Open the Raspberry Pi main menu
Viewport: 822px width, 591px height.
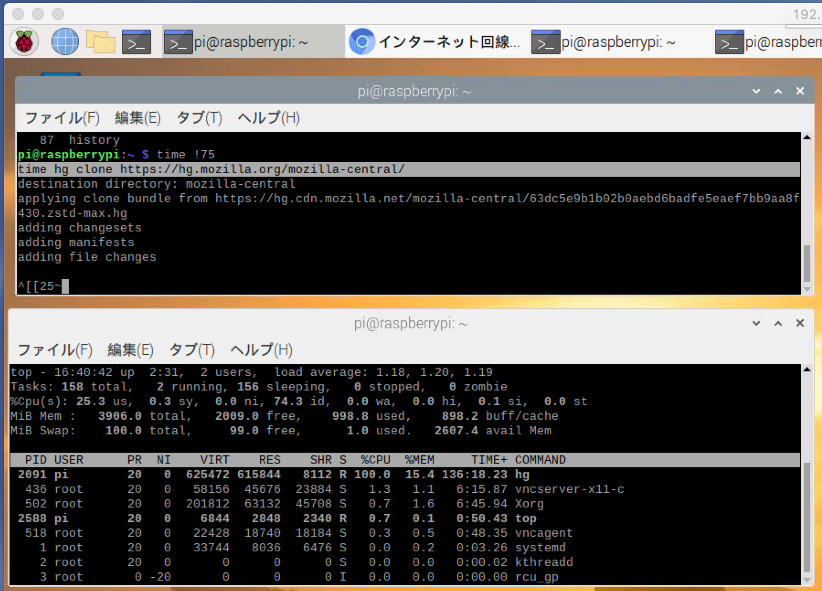(x=24, y=41)
